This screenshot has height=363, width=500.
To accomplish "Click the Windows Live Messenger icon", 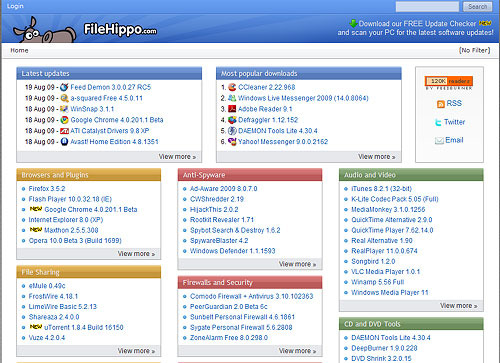I will (232, 98).
